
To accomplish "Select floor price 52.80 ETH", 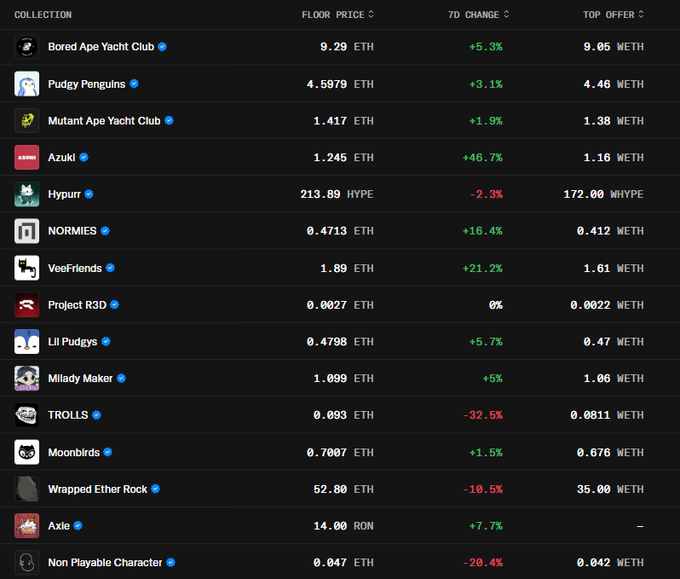I will coord(343,489).
